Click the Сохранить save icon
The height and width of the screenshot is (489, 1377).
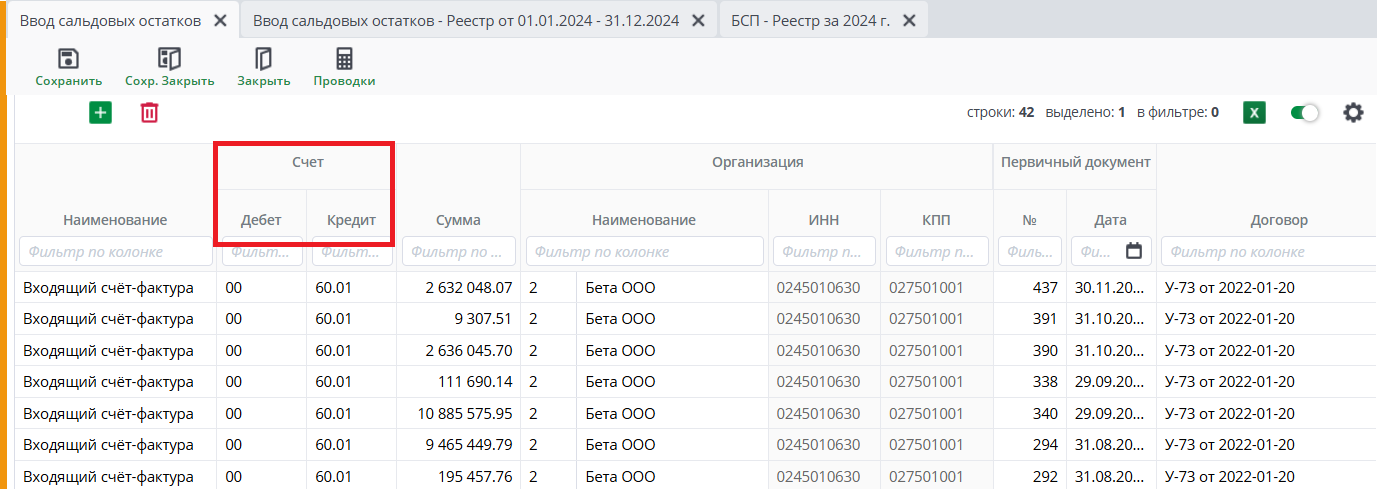tap(68, 59)
